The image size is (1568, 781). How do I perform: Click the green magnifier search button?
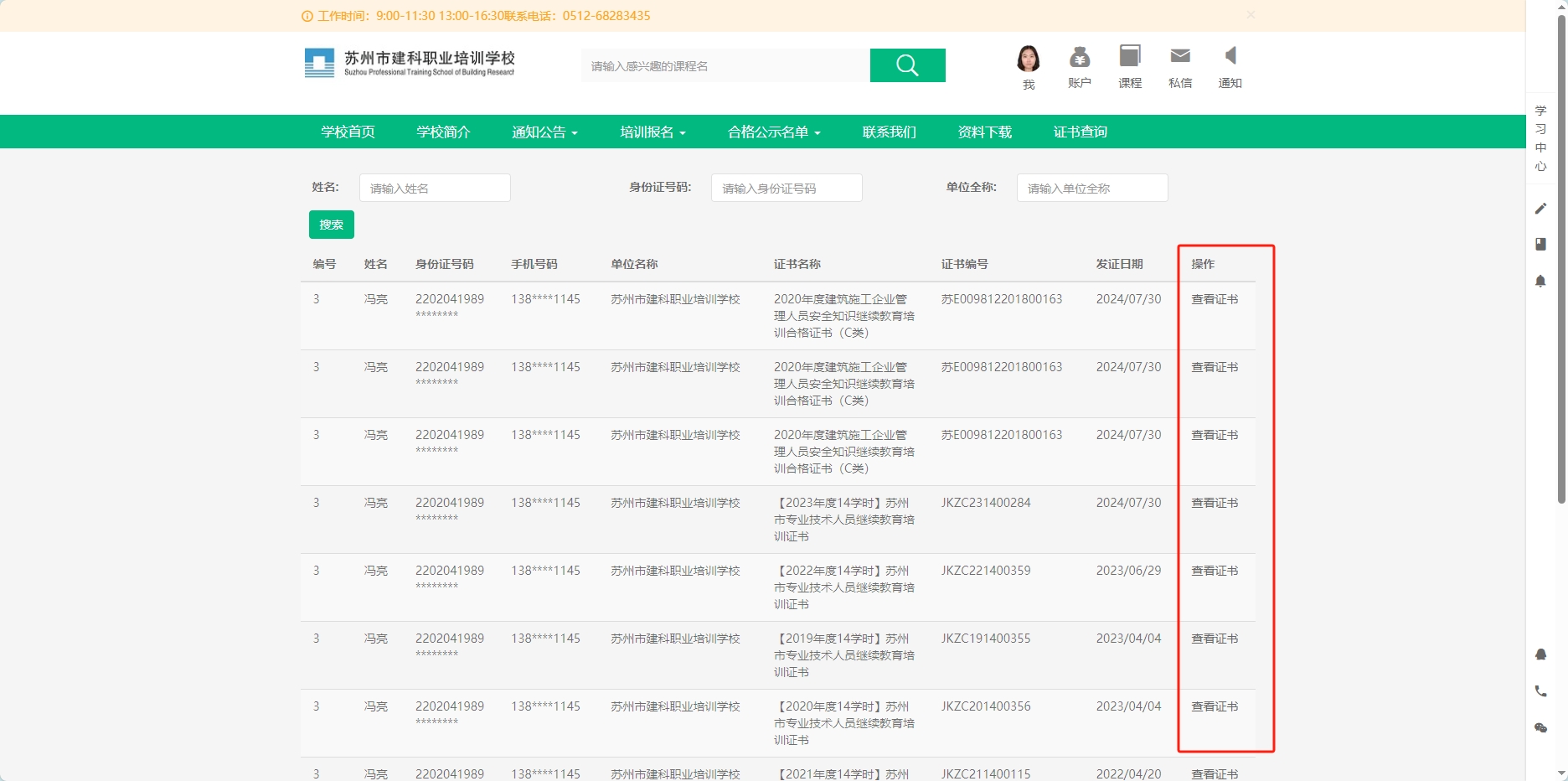(x=907, y=65)
